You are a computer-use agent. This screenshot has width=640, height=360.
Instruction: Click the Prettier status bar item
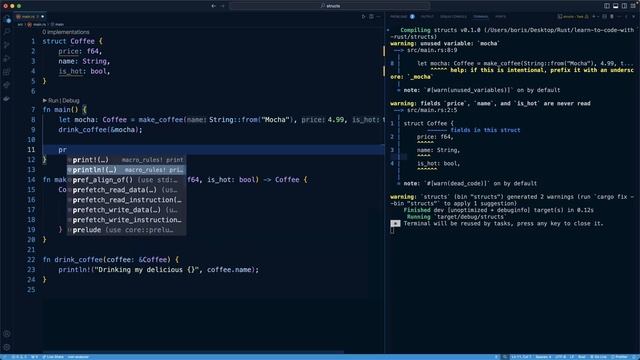click(619, 357)
